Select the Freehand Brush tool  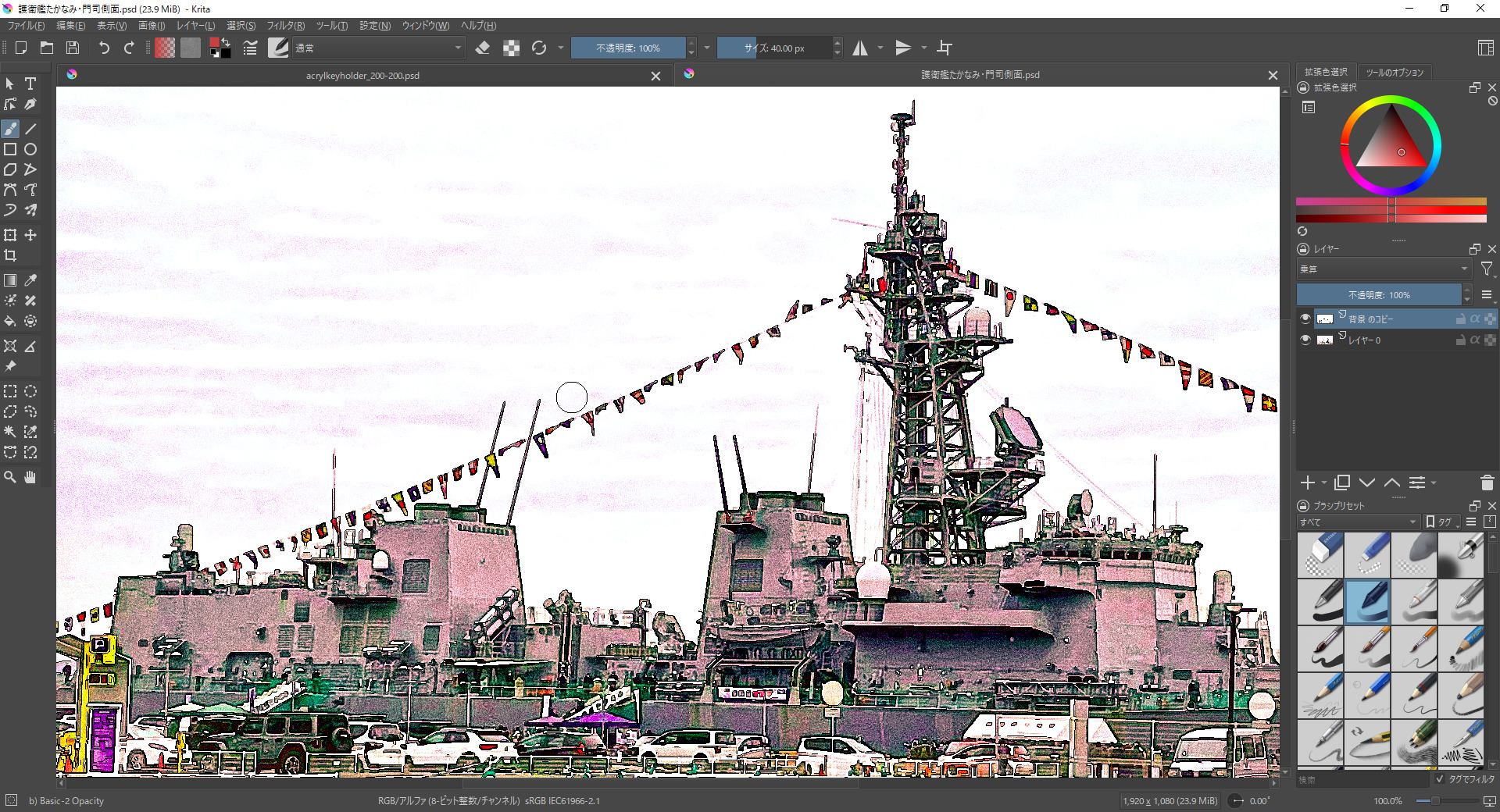coord(10,129)
